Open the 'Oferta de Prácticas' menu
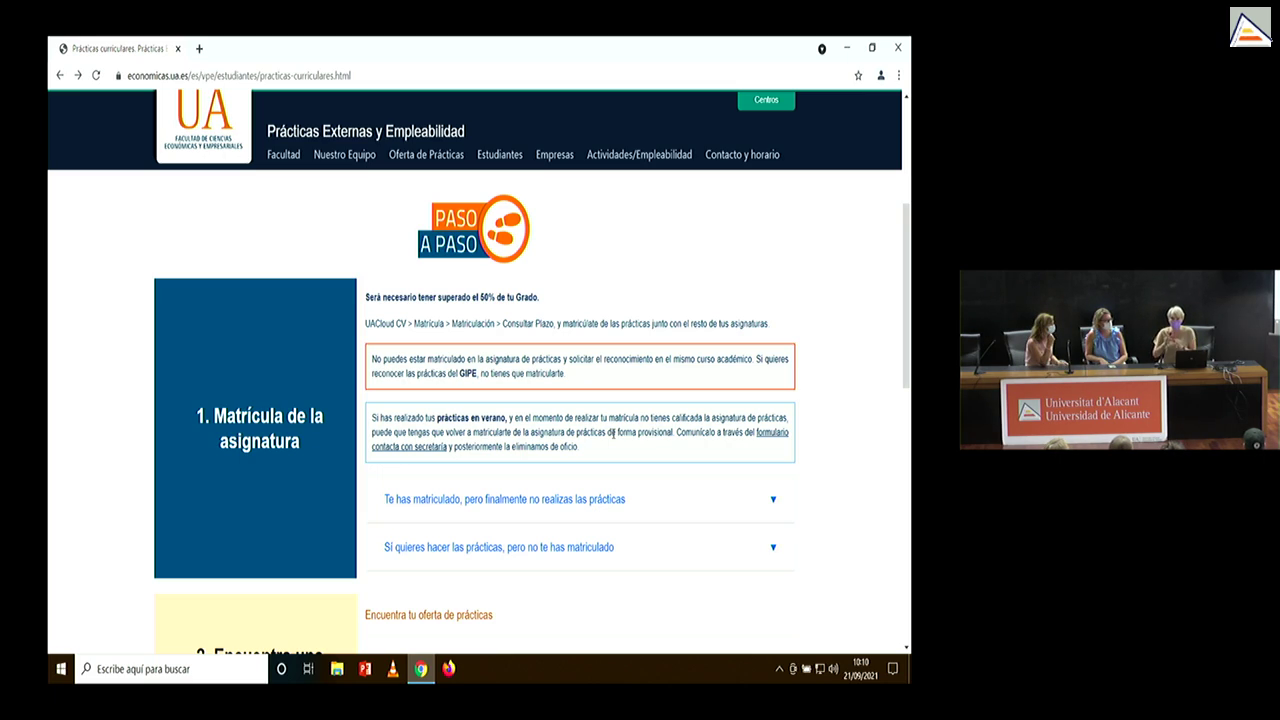Screen dimensions: 1280x720 (x=426, y=155)
